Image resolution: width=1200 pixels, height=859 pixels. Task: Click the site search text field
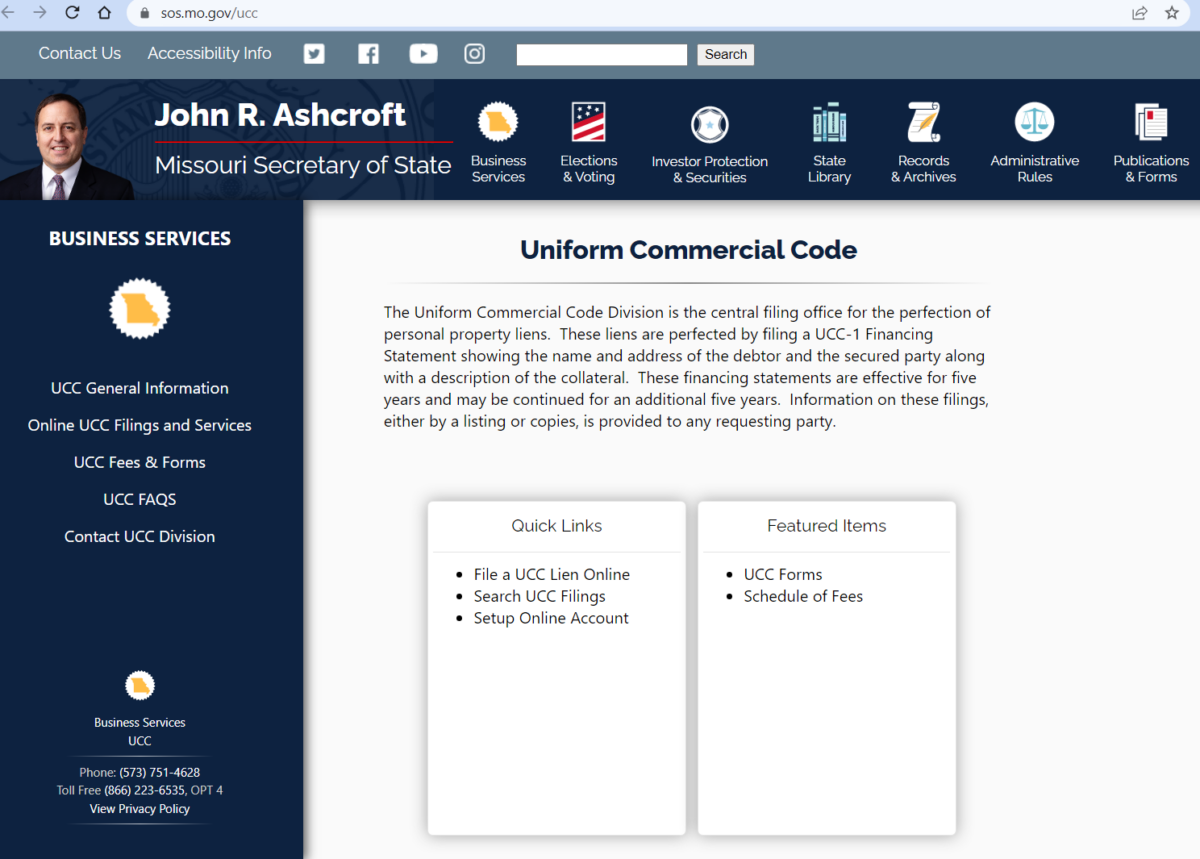tap(601, 55)
